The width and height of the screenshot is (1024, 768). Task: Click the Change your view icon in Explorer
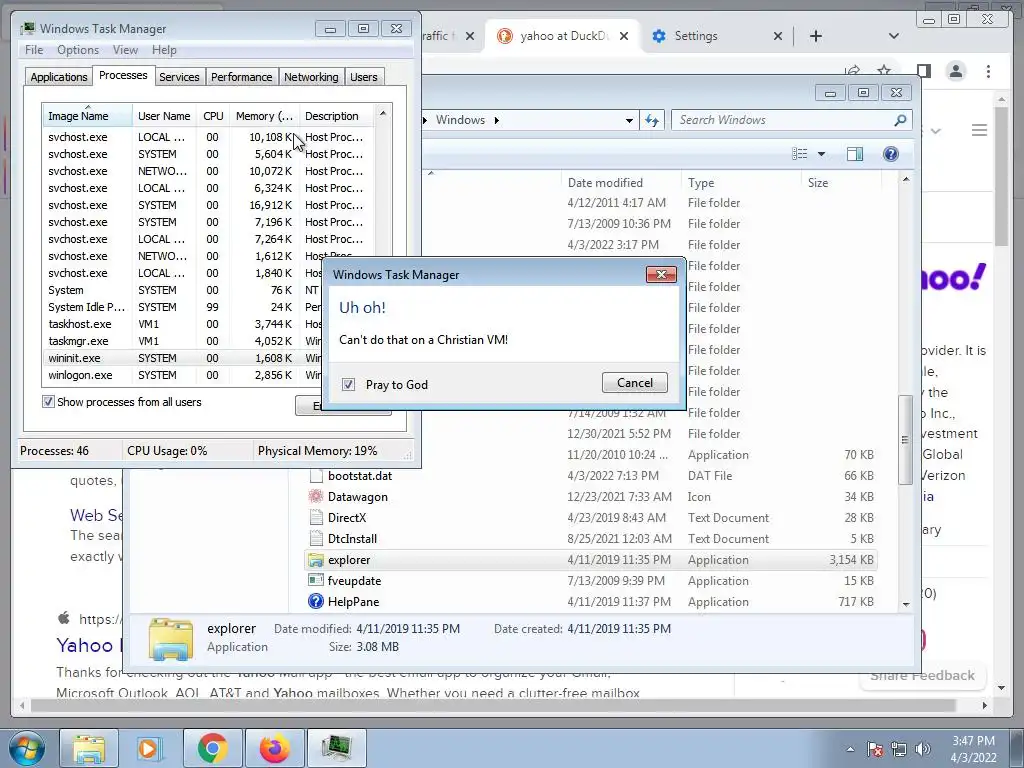pos(800,153)
